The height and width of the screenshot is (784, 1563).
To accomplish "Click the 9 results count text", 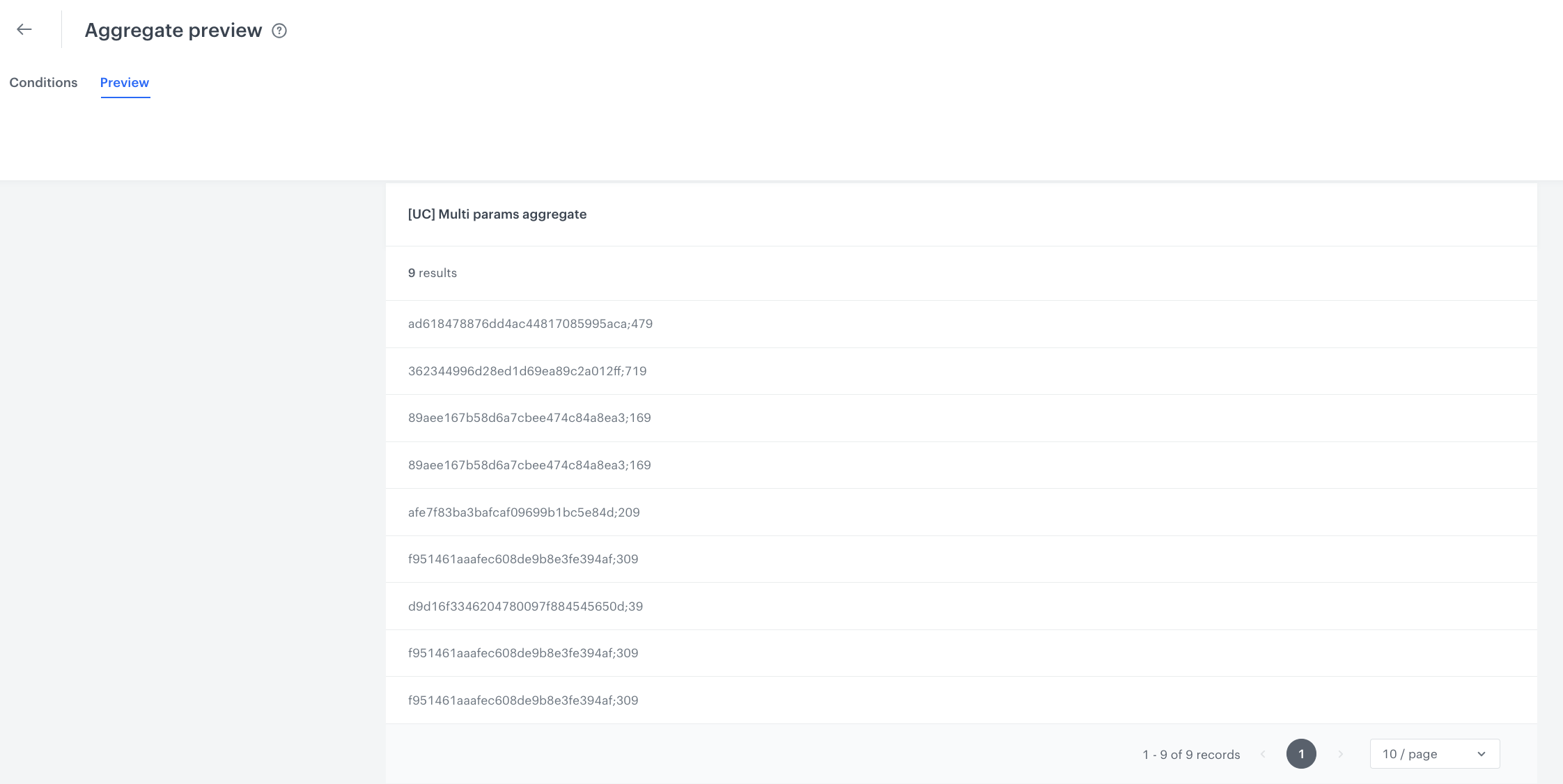I will click(433, 273).
